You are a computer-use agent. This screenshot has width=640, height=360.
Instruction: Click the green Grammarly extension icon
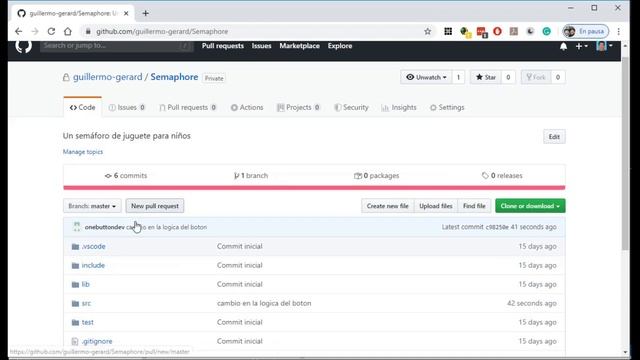(547, 31)
